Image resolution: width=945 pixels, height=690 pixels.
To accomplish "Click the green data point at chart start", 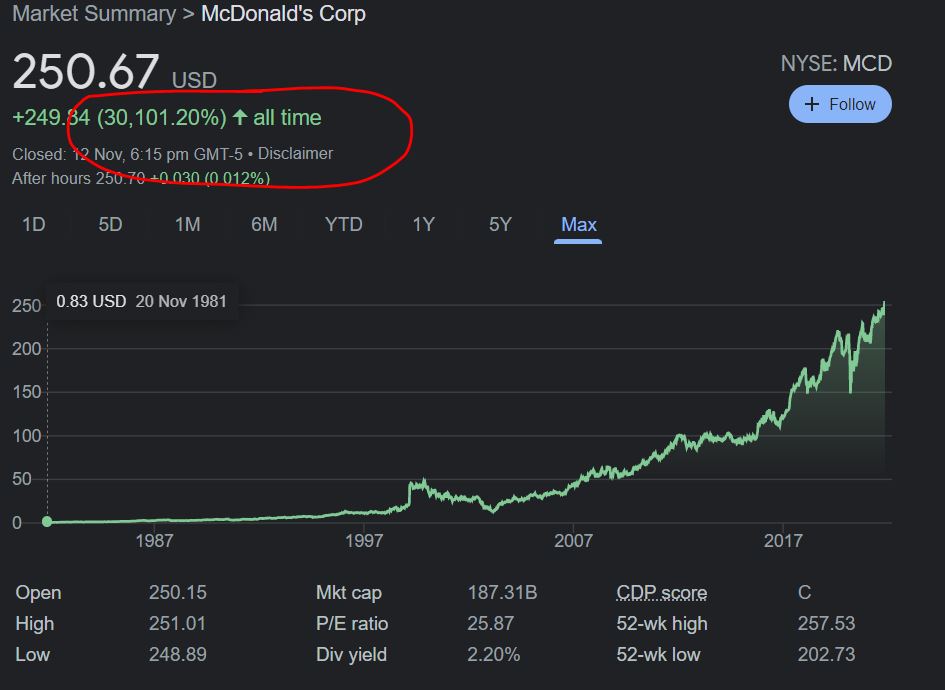I will [x=47, y=522].
